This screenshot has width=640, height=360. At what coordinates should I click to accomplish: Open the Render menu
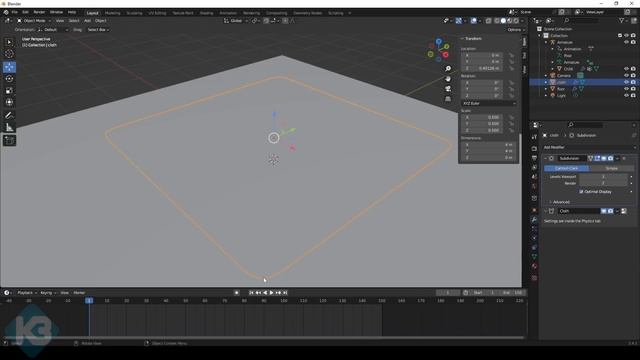click(x=39, y=13)
